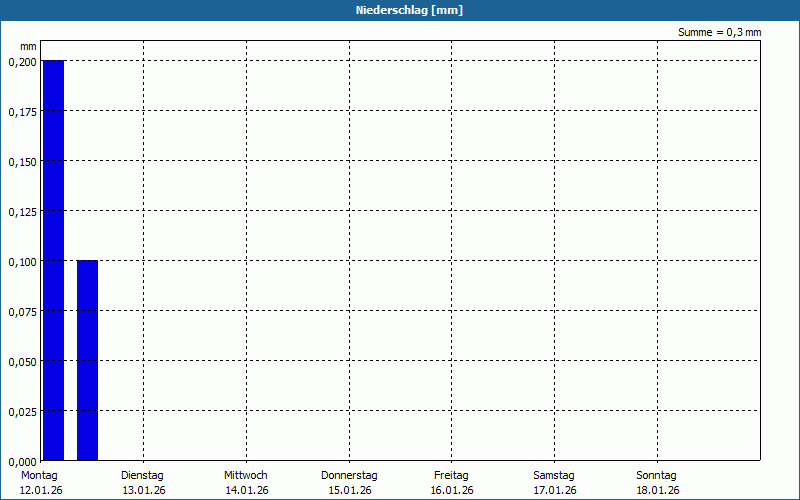Image resolution: width=800 pixels, height=500 pixels.
Task: Click the Freitag 16.01.26 axis label
Action: [x=452, y=483]
